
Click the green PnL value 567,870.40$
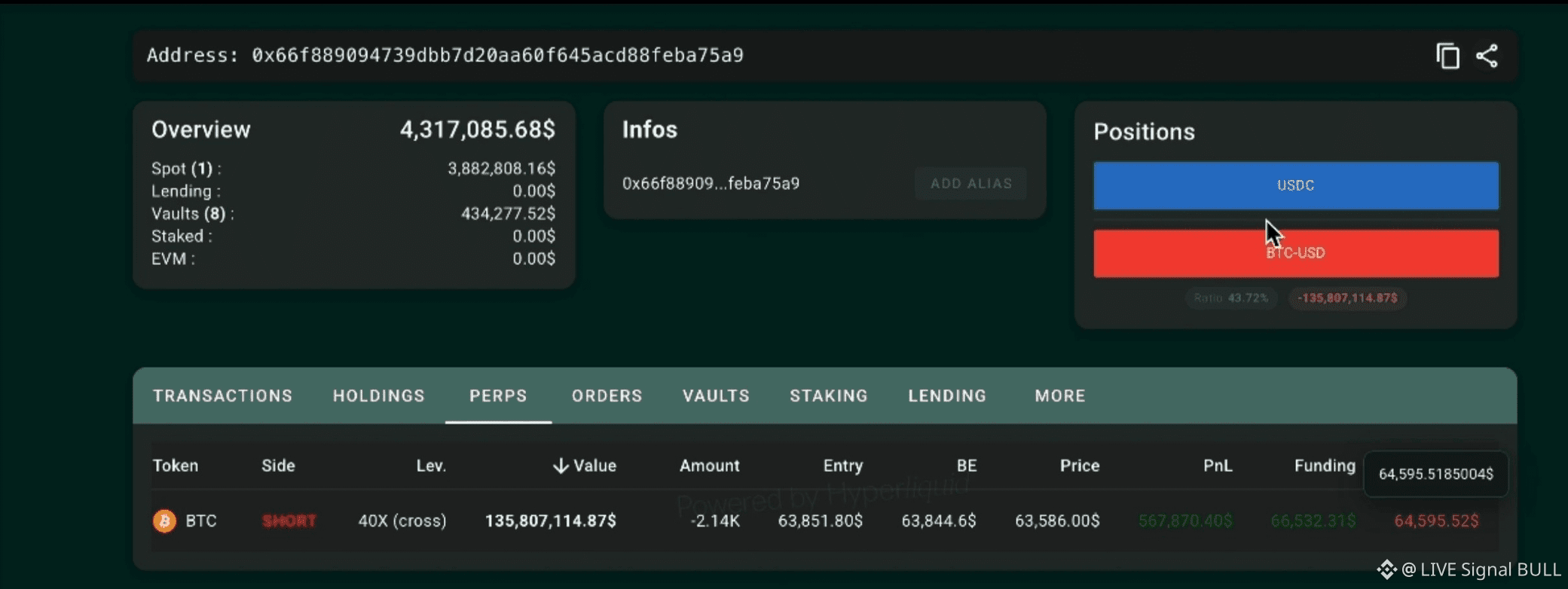[x=1185, y=521]
